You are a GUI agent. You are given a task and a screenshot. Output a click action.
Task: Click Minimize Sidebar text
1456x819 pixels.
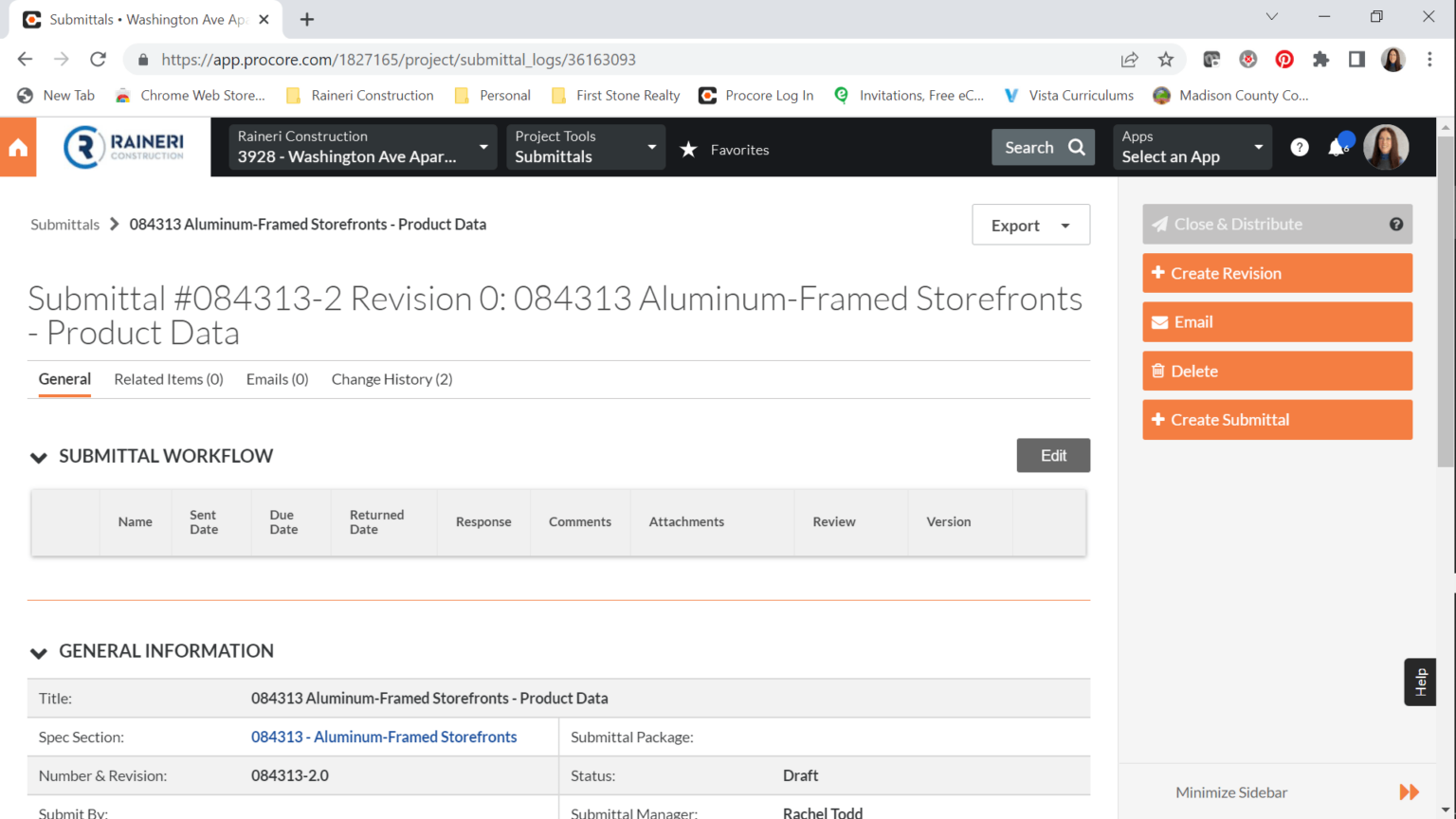tap(1231, 792)
